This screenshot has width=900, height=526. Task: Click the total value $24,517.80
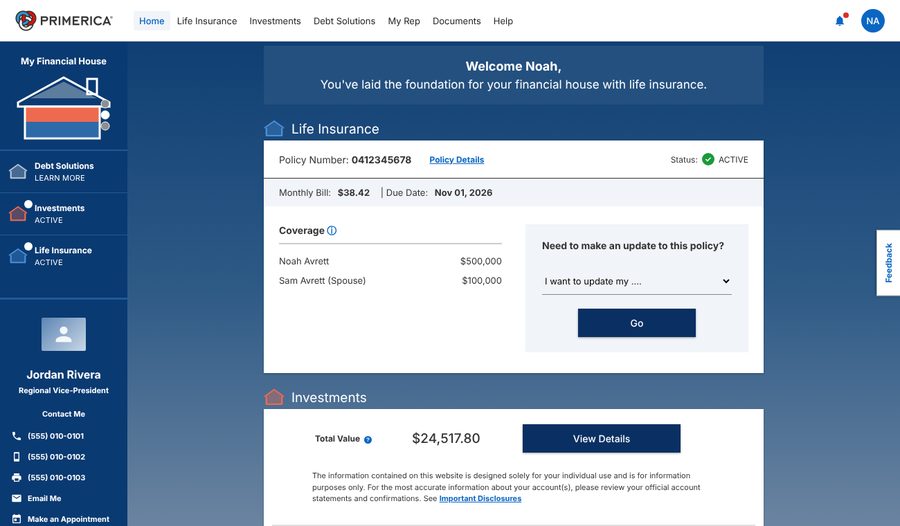pos(446,439)
